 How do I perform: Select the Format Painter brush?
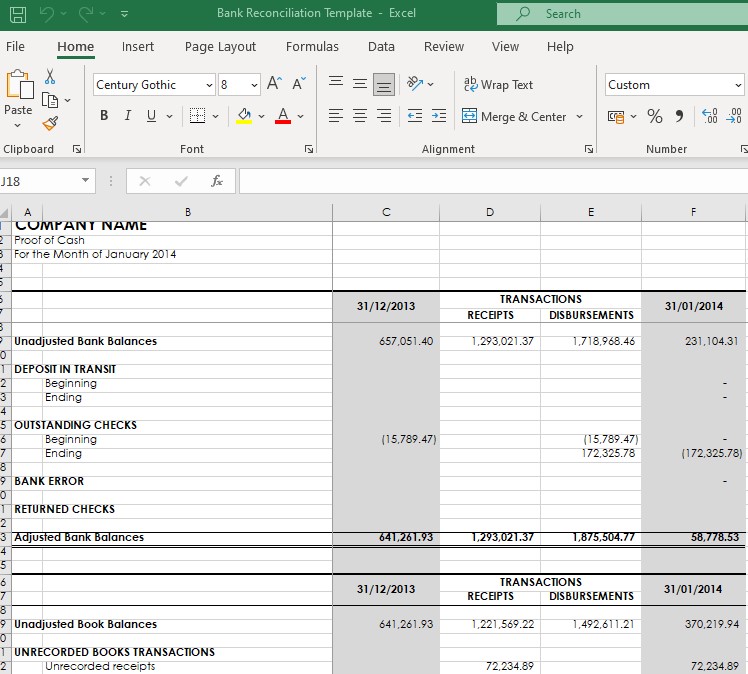tap(50, 121)
